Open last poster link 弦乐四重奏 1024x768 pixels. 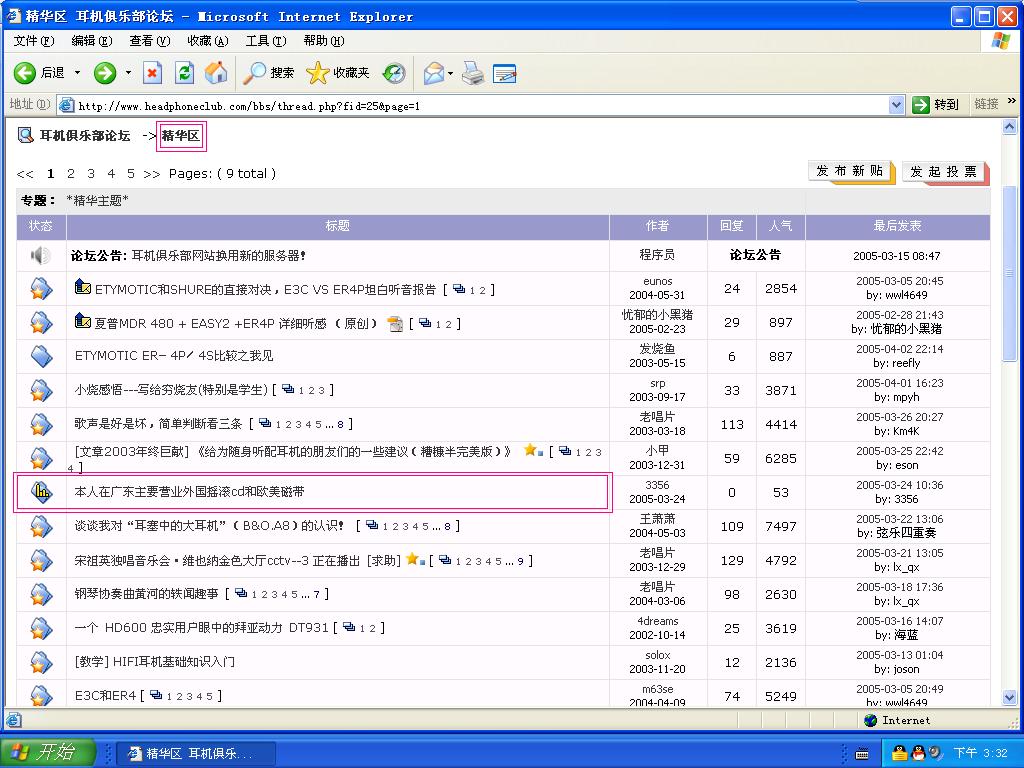click(x=906, y=533)
